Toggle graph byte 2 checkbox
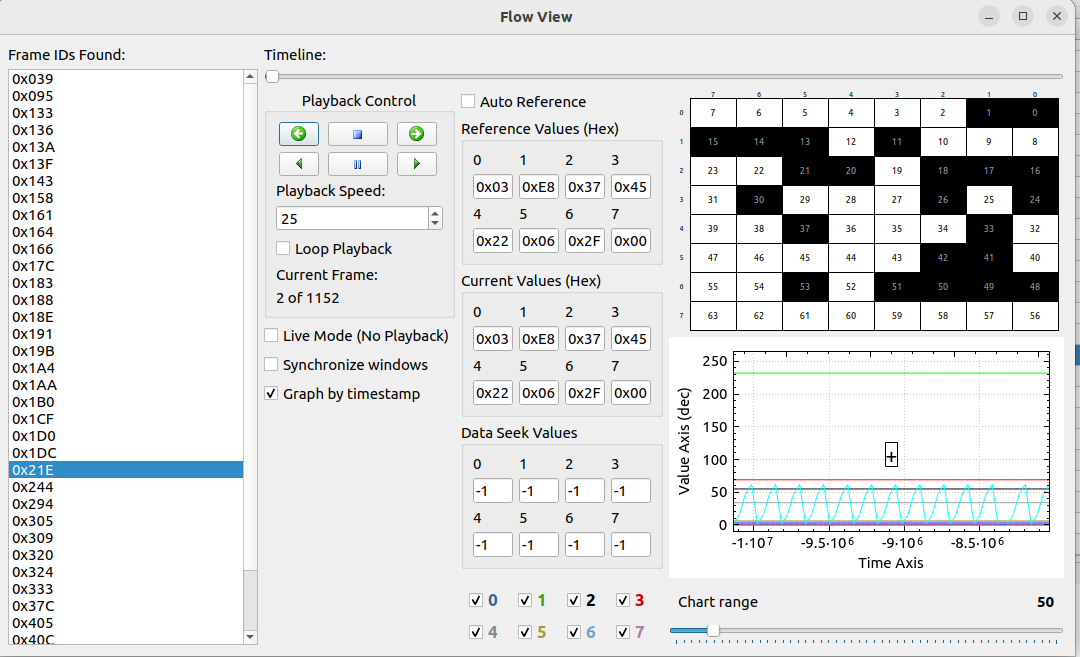Viewport: 1080px width, 657px height. click(x=573, y=600)
